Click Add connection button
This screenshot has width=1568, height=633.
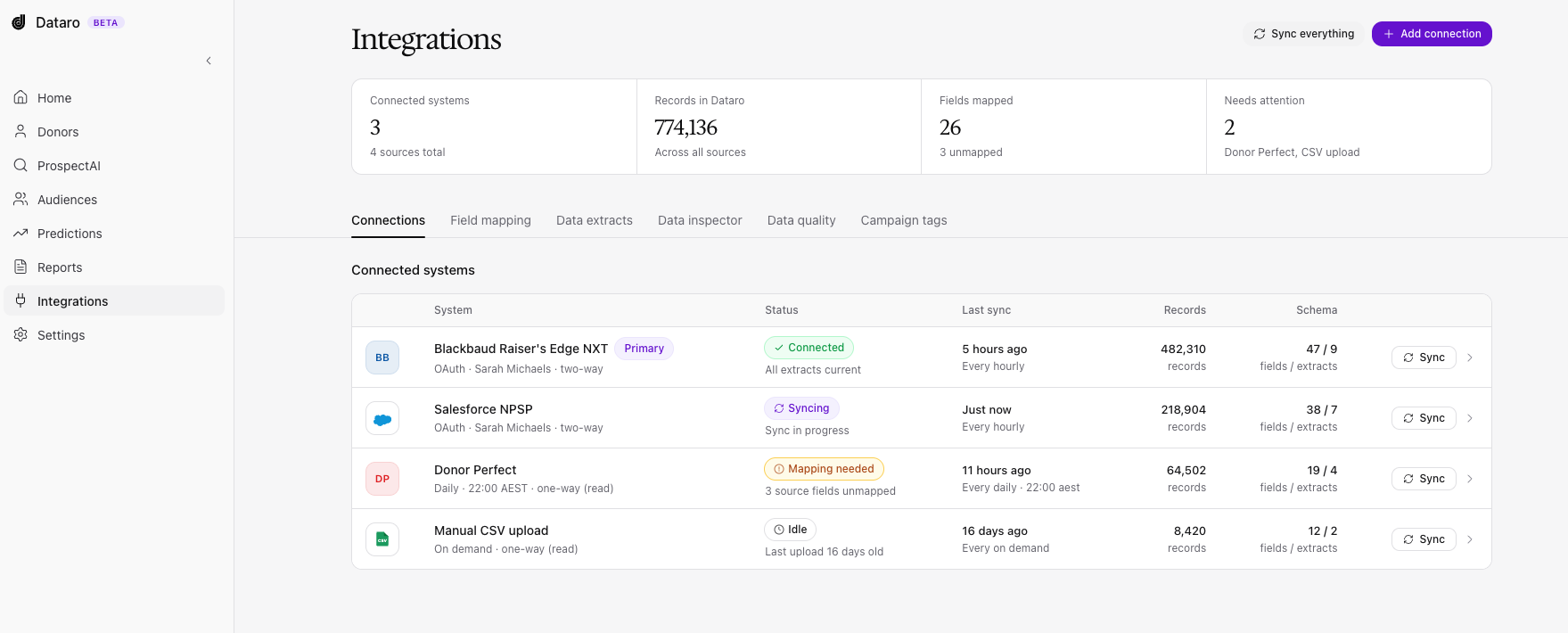[1432, 34]
